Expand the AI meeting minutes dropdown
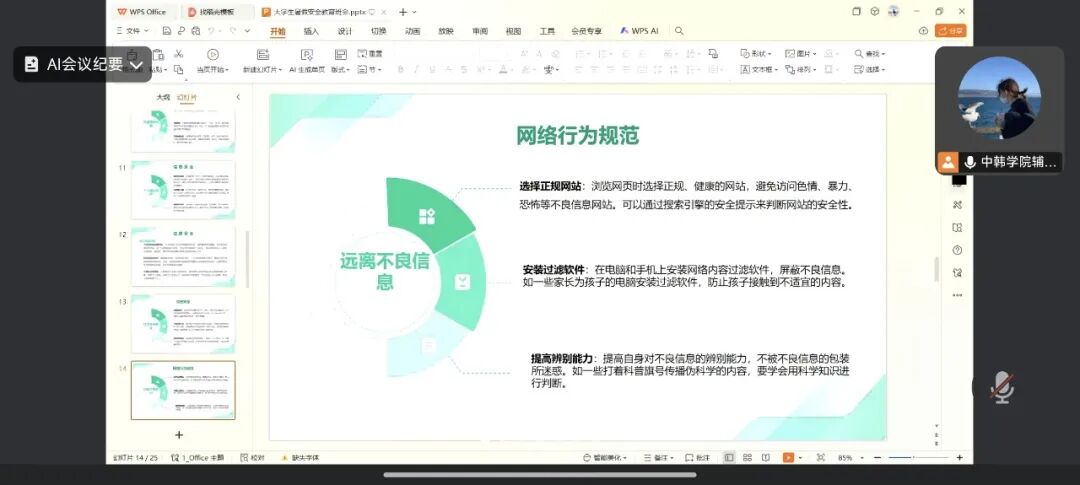Viewport: 1080px width, 485px height. [137, 64]
